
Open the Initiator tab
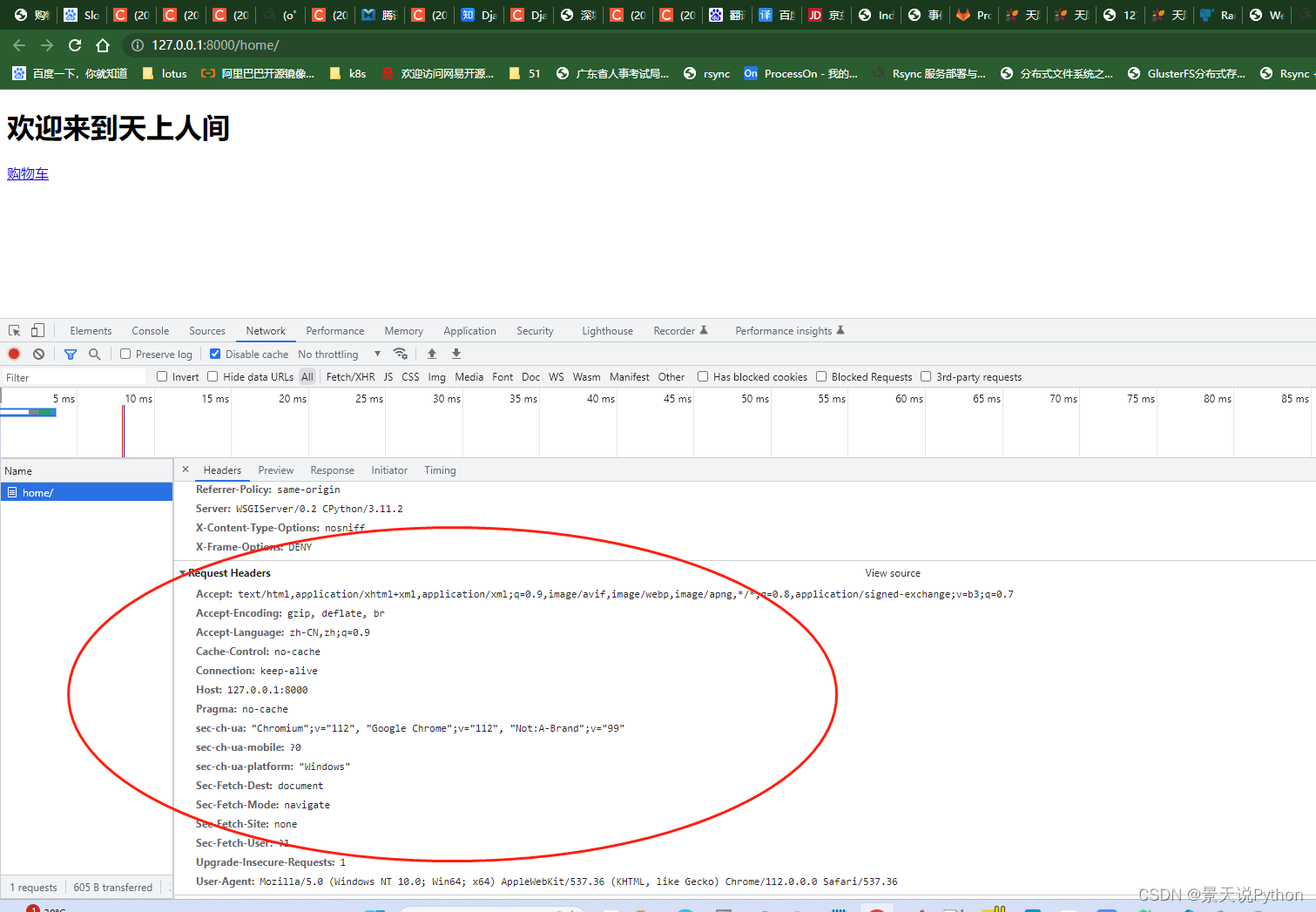pyautogui.click(x=389, y=470)
